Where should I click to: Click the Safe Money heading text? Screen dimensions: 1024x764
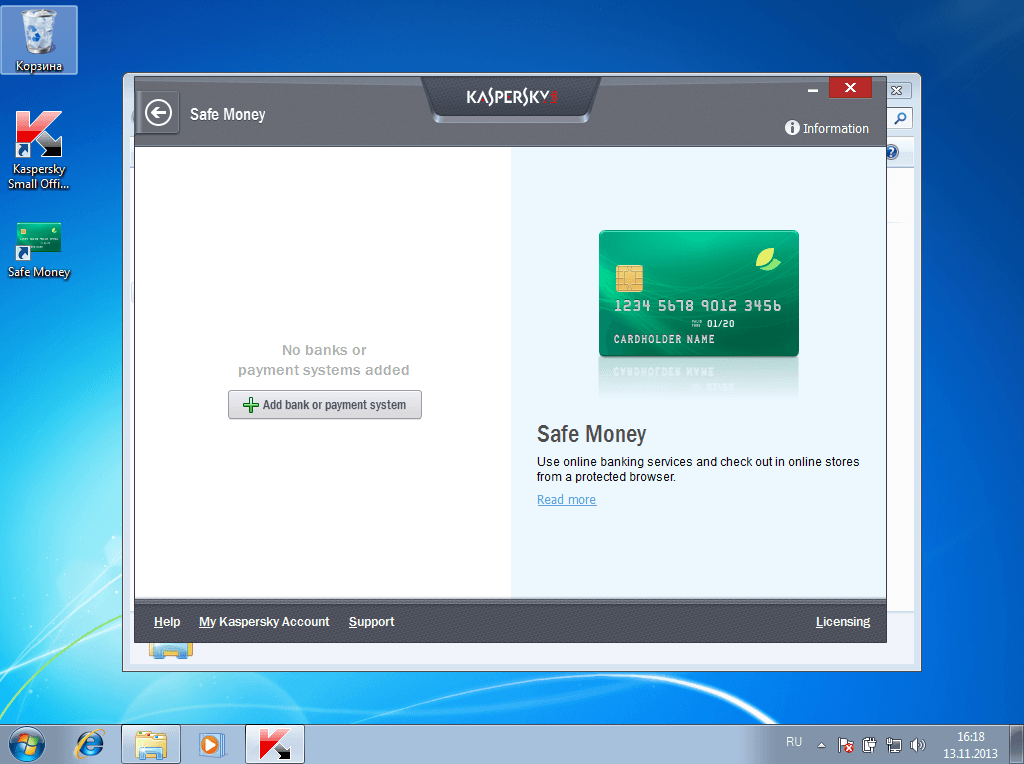tap(592, 434)
